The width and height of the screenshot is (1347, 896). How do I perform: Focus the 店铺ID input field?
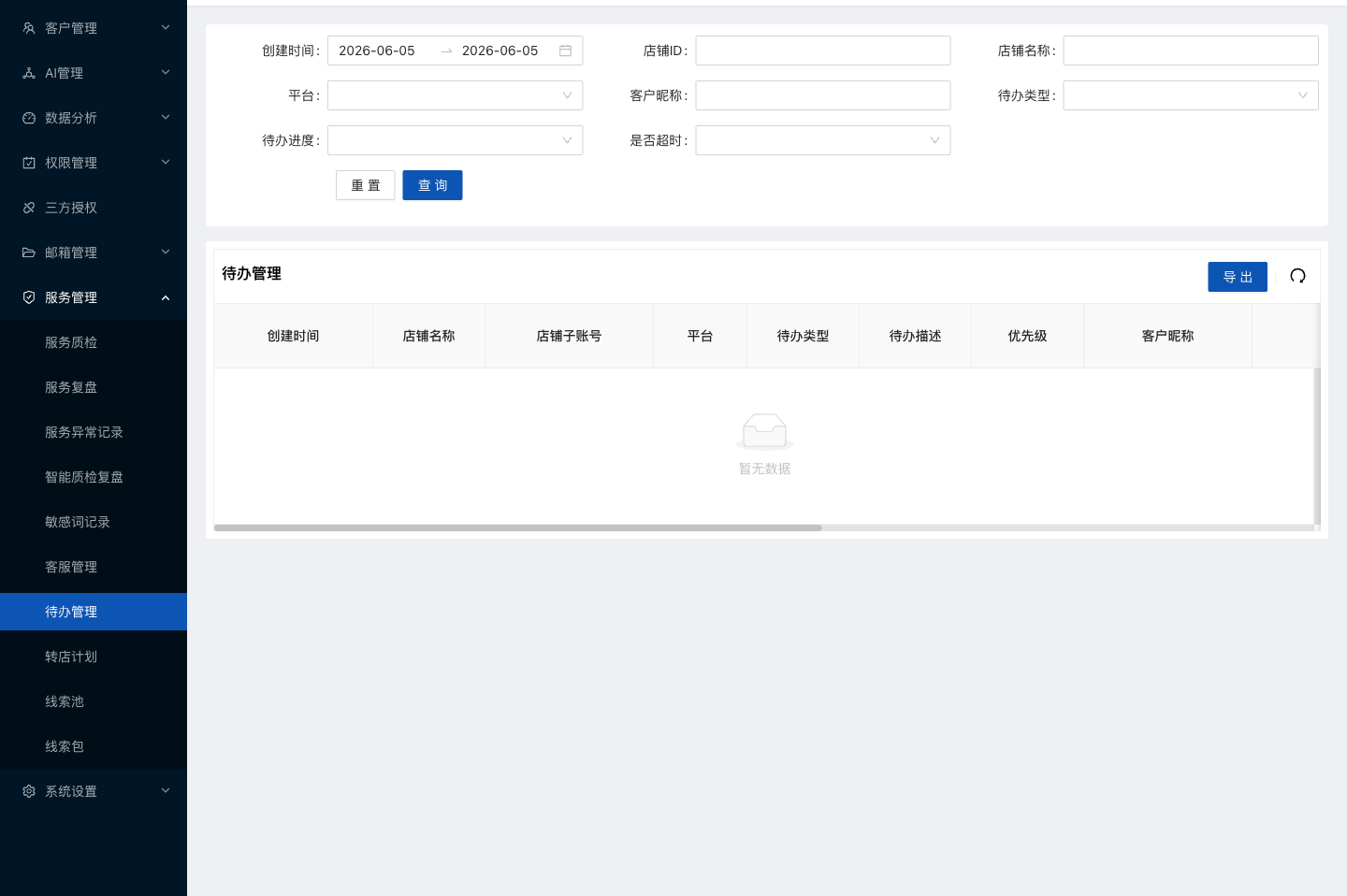[823, 51]
